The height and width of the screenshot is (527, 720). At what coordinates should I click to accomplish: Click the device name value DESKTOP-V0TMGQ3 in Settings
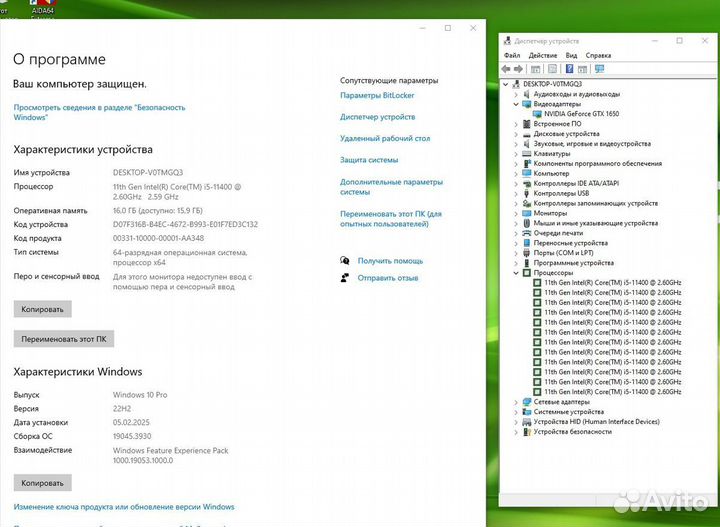coord(148,173)
